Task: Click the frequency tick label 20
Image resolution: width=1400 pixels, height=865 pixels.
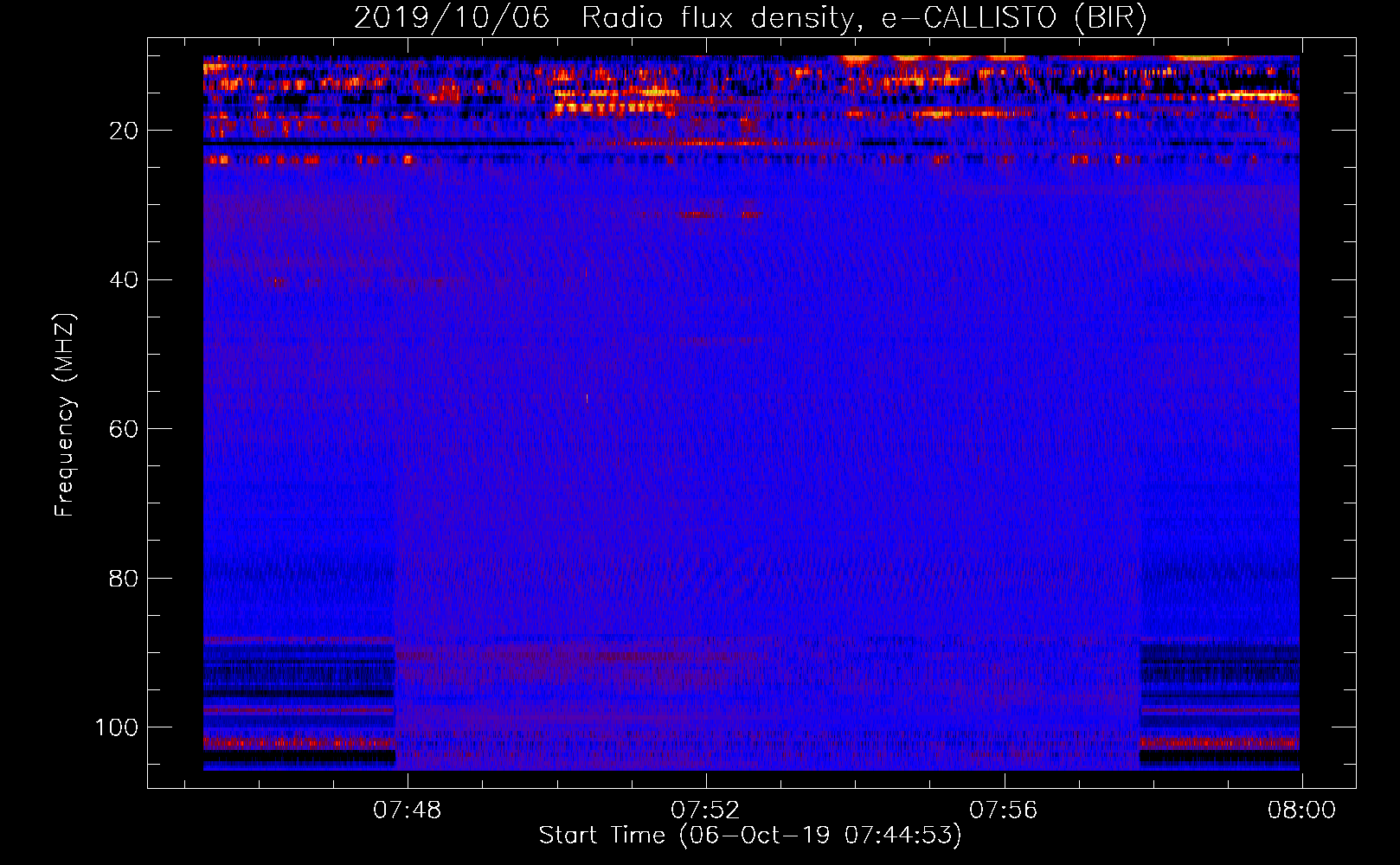Action: pos(123,131)
